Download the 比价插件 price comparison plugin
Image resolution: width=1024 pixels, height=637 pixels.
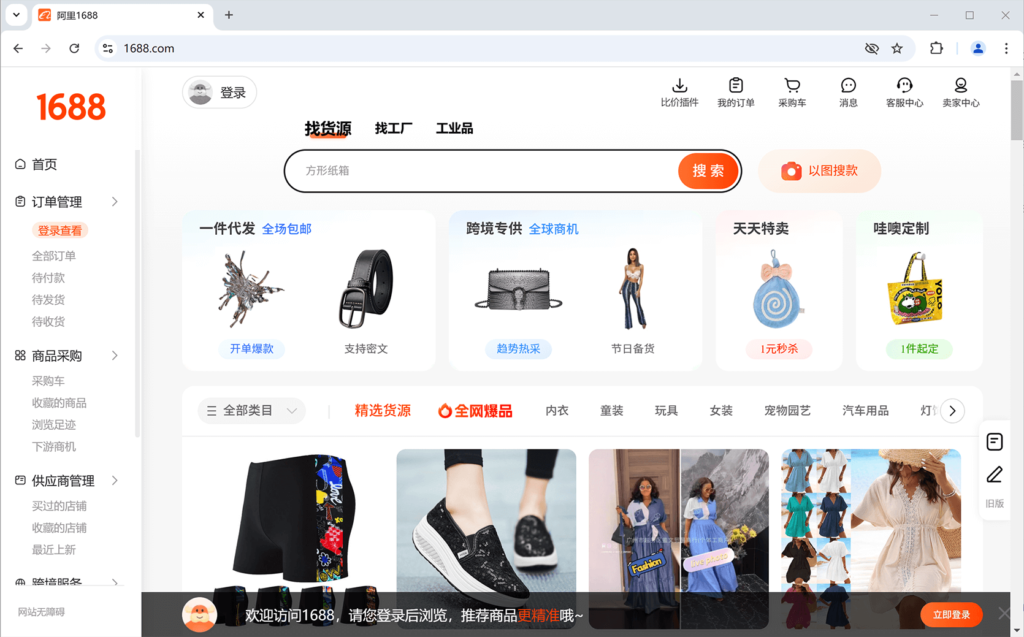tap(680, 92)
